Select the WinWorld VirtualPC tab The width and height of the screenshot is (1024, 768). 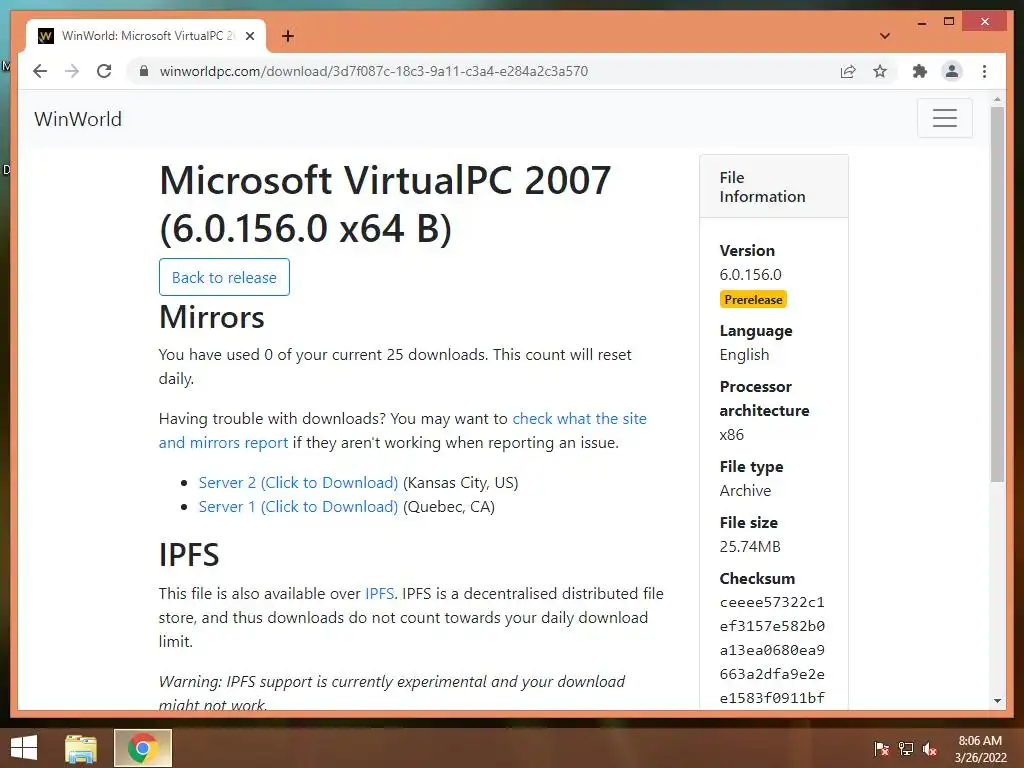click(x=146, y=37)
